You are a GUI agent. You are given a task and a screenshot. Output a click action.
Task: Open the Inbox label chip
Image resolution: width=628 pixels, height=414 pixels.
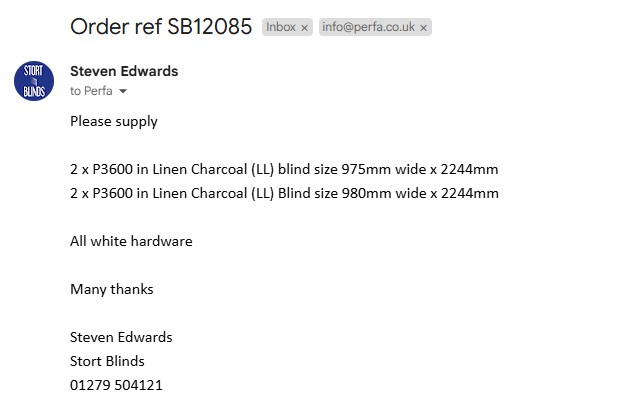tap(281, 28)
